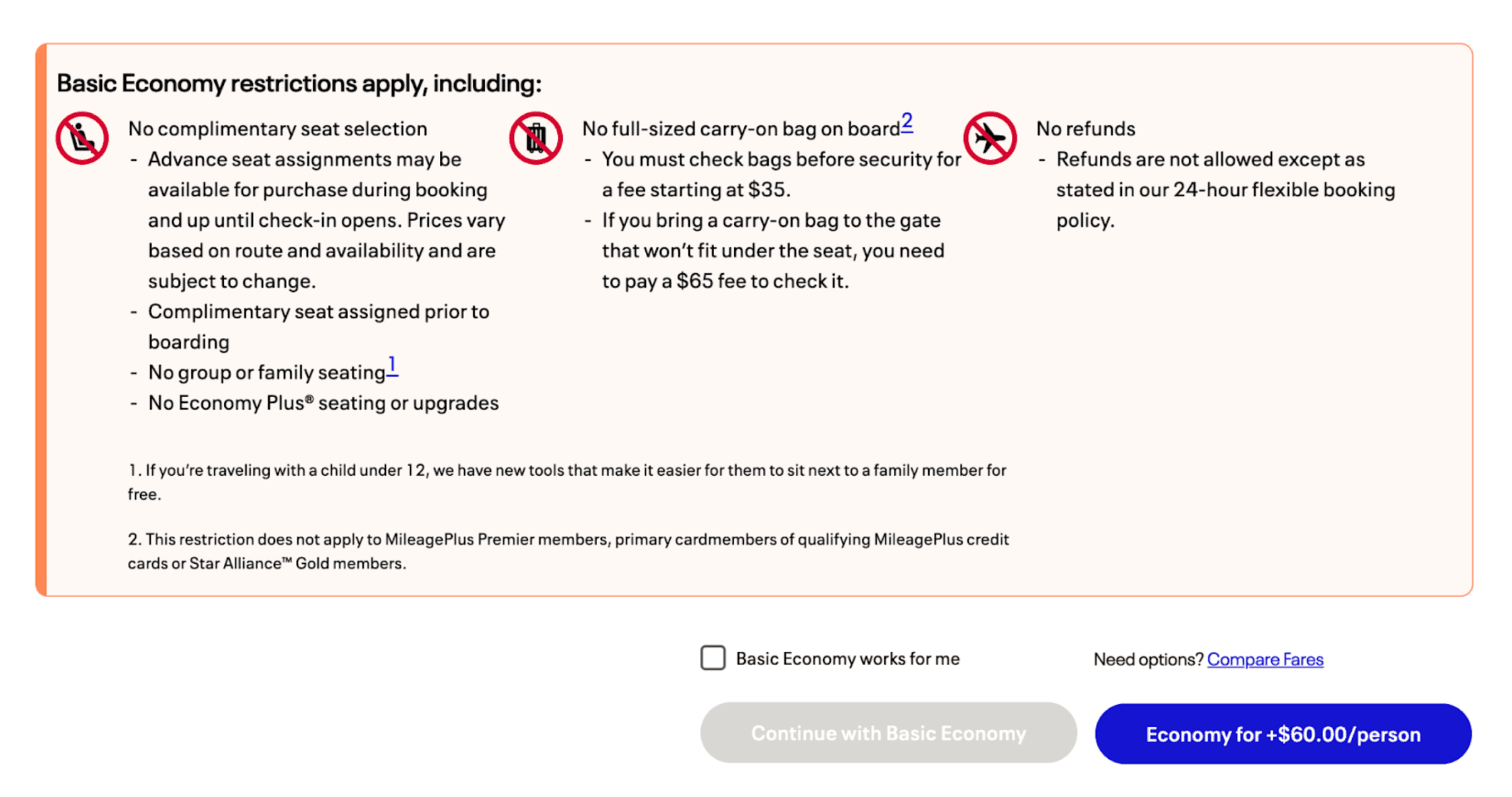Open the Compare Fares link

[x=1265, y=658]
